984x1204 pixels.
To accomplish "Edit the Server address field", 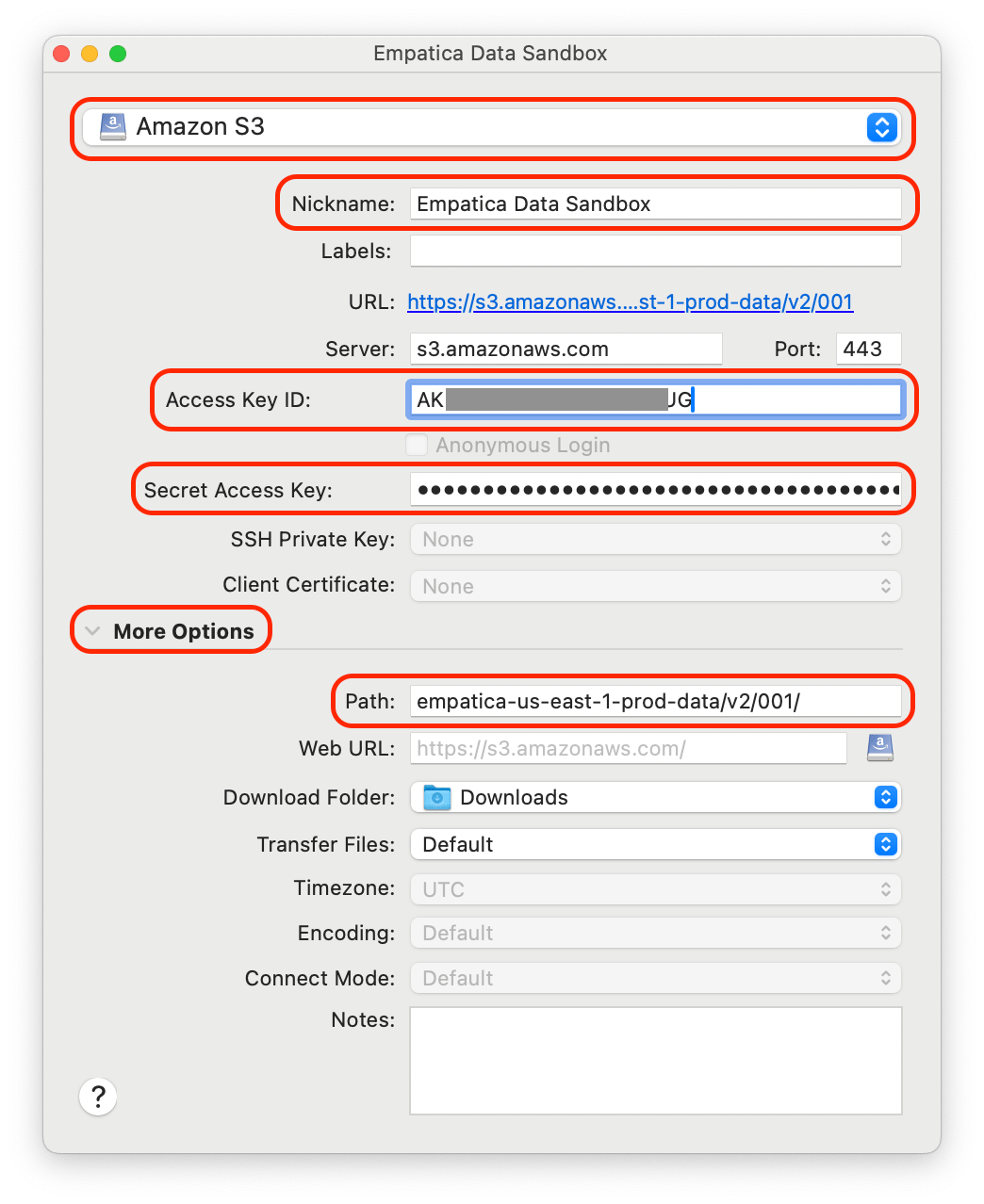I will click(565, 349).
